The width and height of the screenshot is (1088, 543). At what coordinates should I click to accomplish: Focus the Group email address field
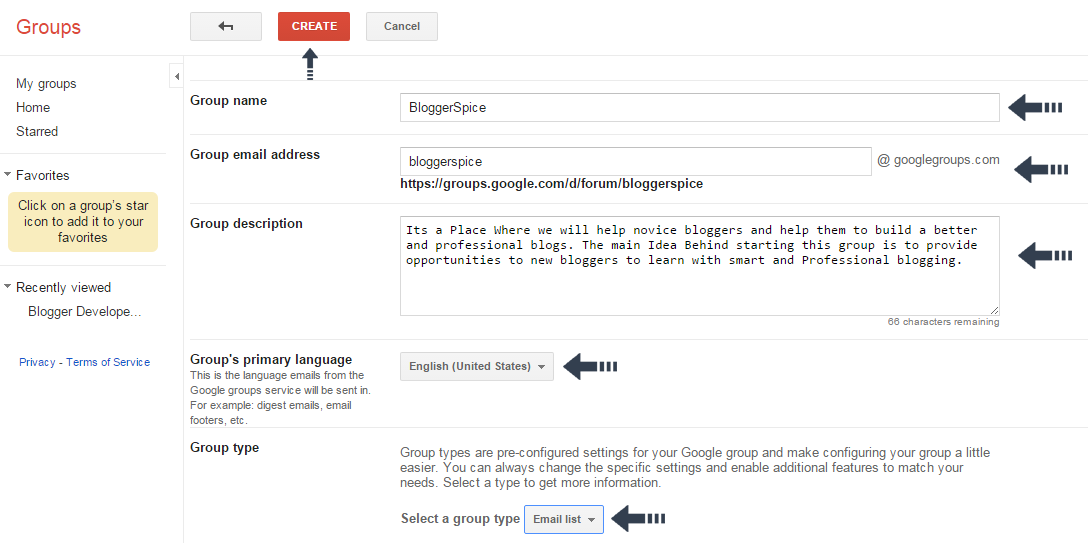click(636, 161)
